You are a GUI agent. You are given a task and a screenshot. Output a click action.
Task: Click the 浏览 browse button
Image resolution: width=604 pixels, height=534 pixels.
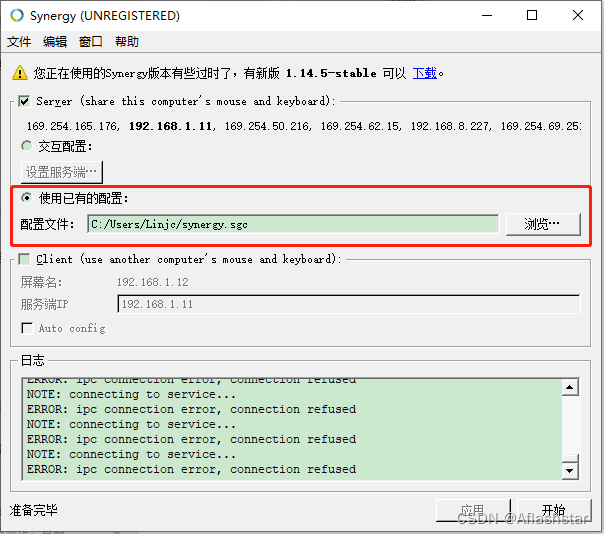coord(543,224)
